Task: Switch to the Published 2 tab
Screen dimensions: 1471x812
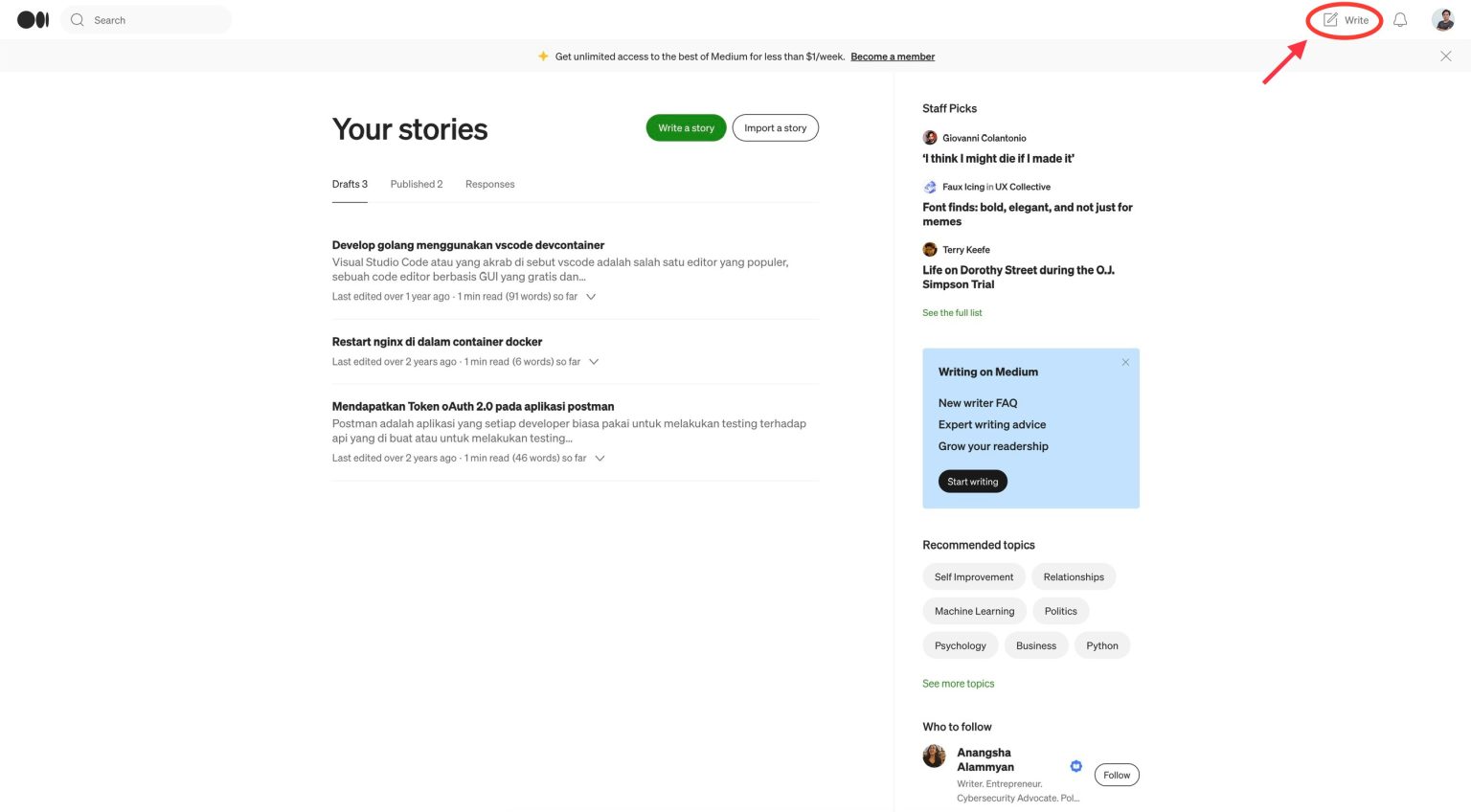Action: tap(417, 184)
